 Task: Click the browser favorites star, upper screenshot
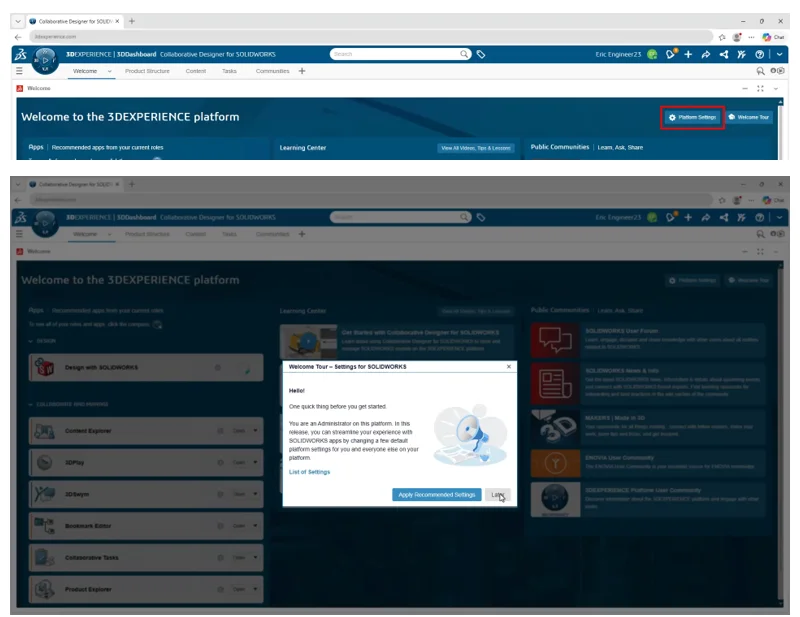[x=722, y=37]
